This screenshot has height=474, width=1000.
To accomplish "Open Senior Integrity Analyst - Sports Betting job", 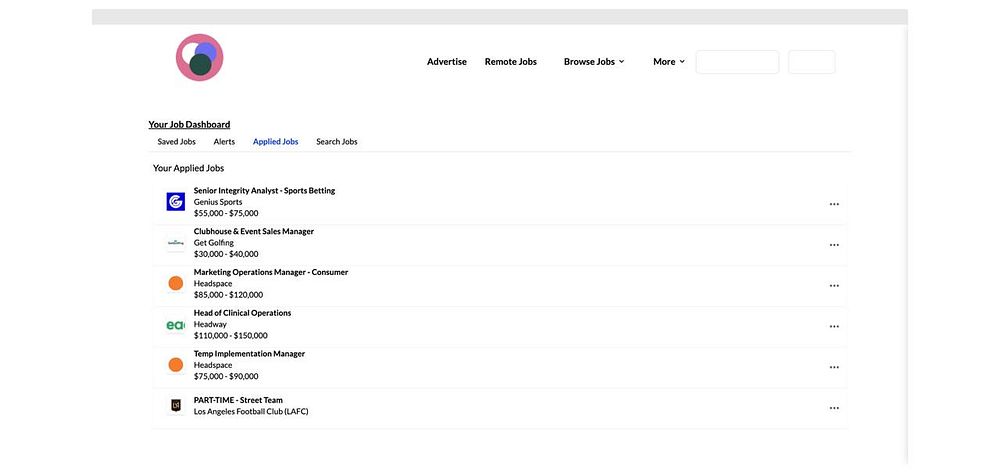I will tap(265, 191).
